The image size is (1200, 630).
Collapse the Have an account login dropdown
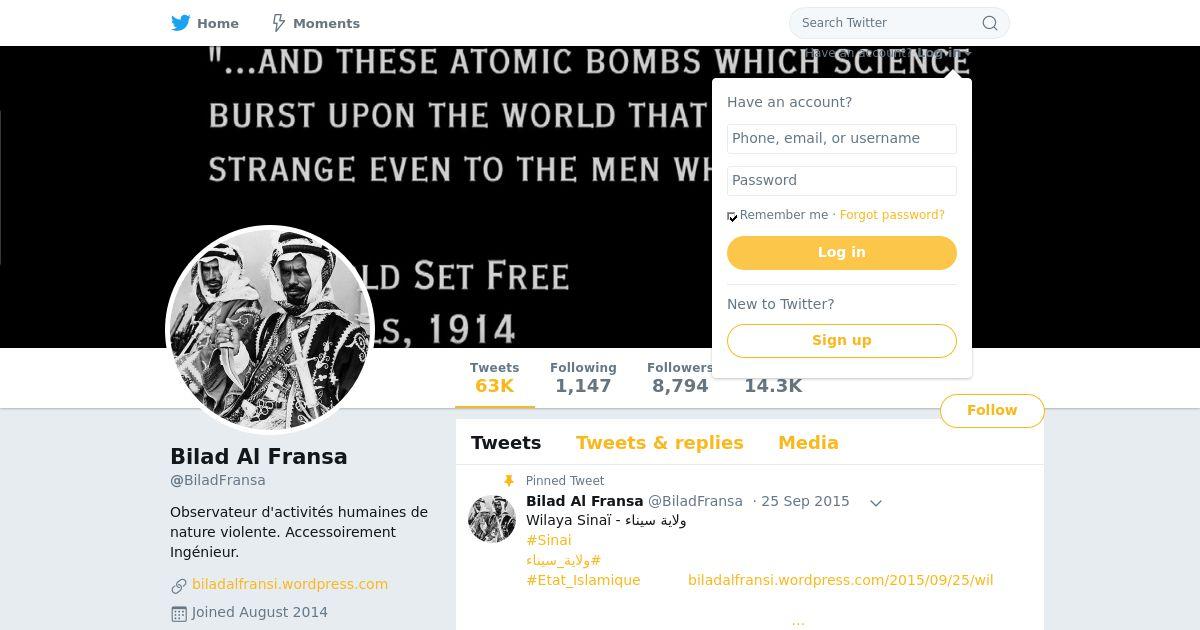(x=888, y=53)
